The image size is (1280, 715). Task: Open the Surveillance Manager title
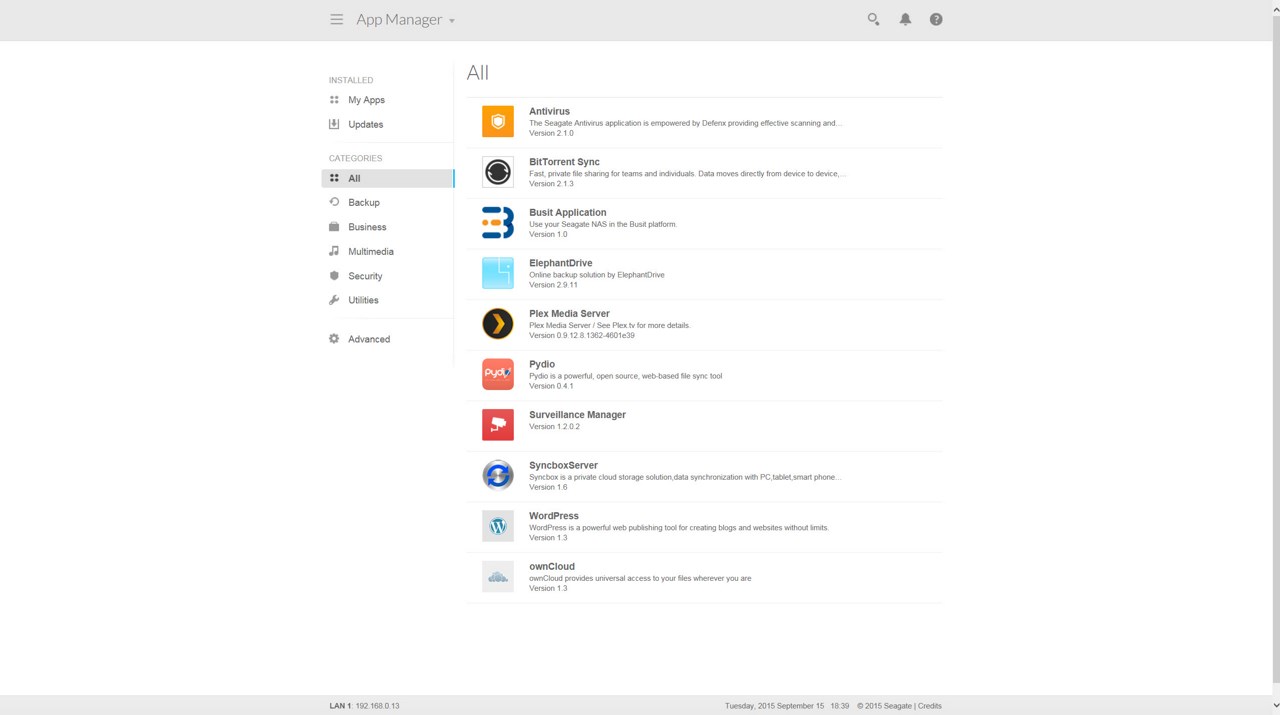point(577,414)
